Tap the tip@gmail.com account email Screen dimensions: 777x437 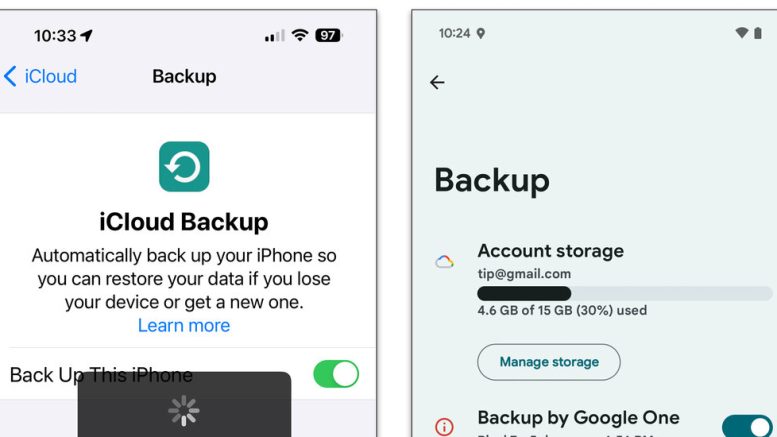click(x=524, y=274)
